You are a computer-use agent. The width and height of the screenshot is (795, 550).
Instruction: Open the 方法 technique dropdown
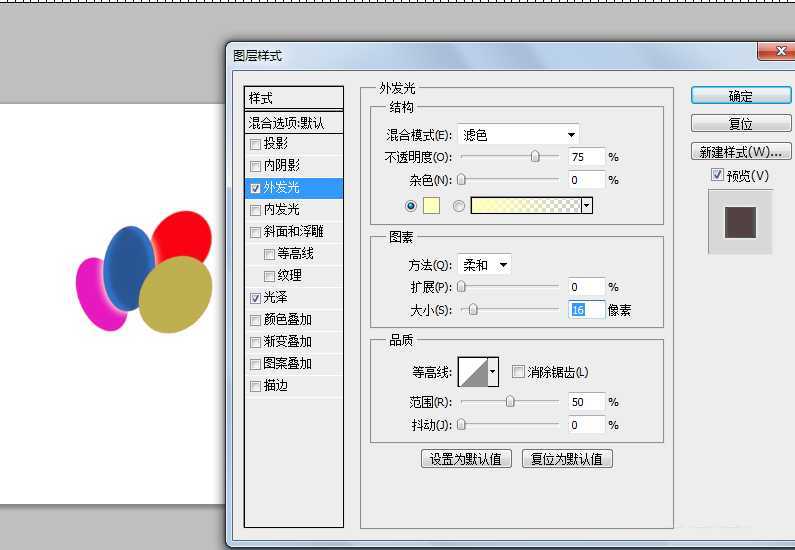point(484,265)
